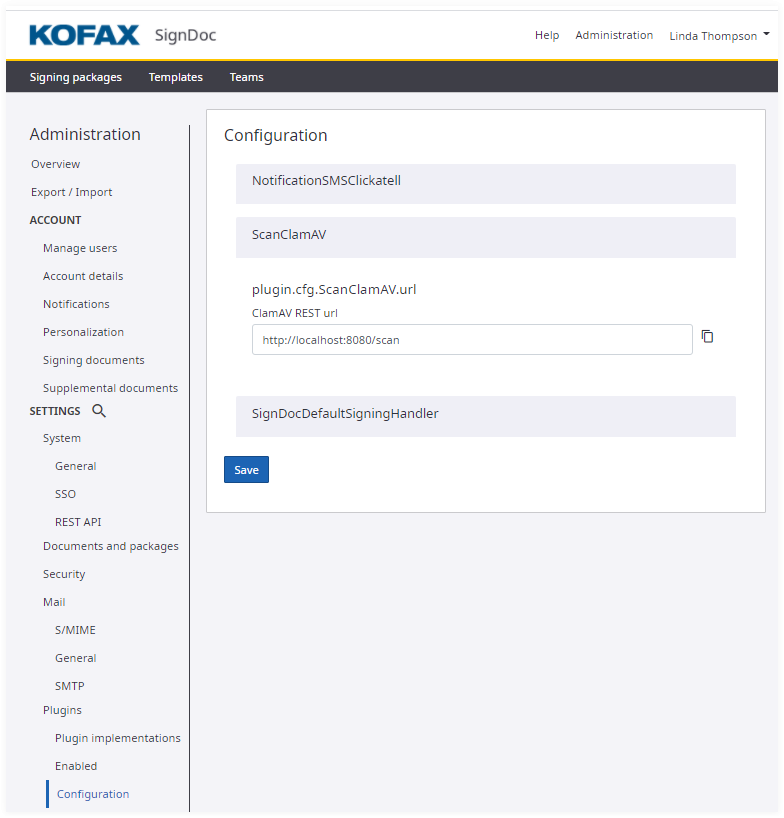Open the Help link
This screenshot has height=818, width=784.
pos(547,35)
